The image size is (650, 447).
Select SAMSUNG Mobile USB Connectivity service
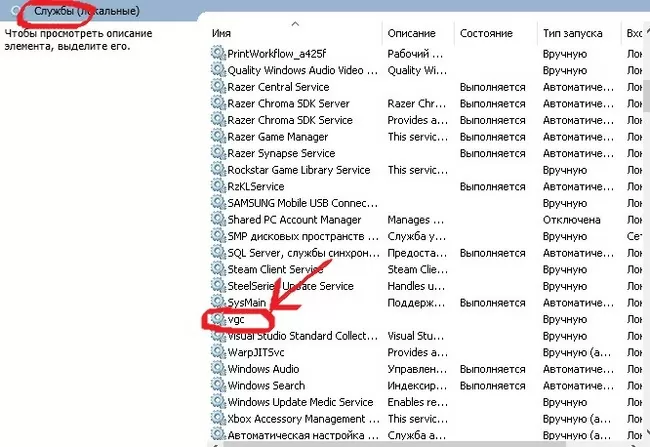[x=299, y=203]
